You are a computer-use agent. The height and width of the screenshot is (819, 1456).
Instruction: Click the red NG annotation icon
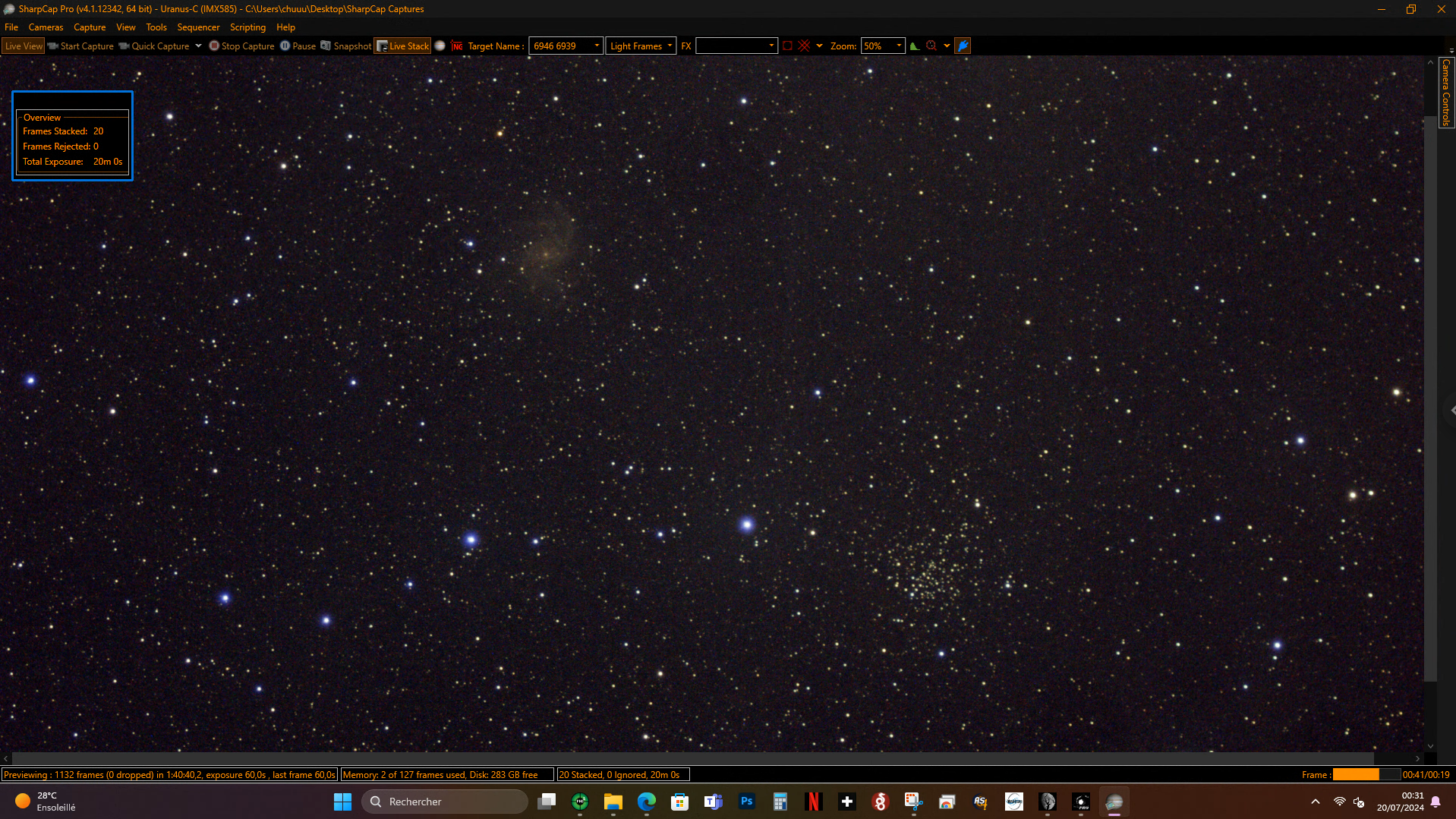[x=457, y=46]
